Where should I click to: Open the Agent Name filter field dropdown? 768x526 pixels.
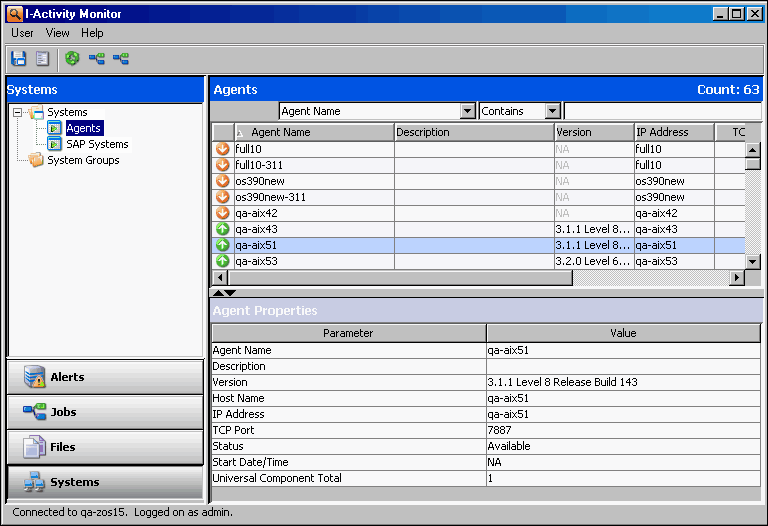467,111
